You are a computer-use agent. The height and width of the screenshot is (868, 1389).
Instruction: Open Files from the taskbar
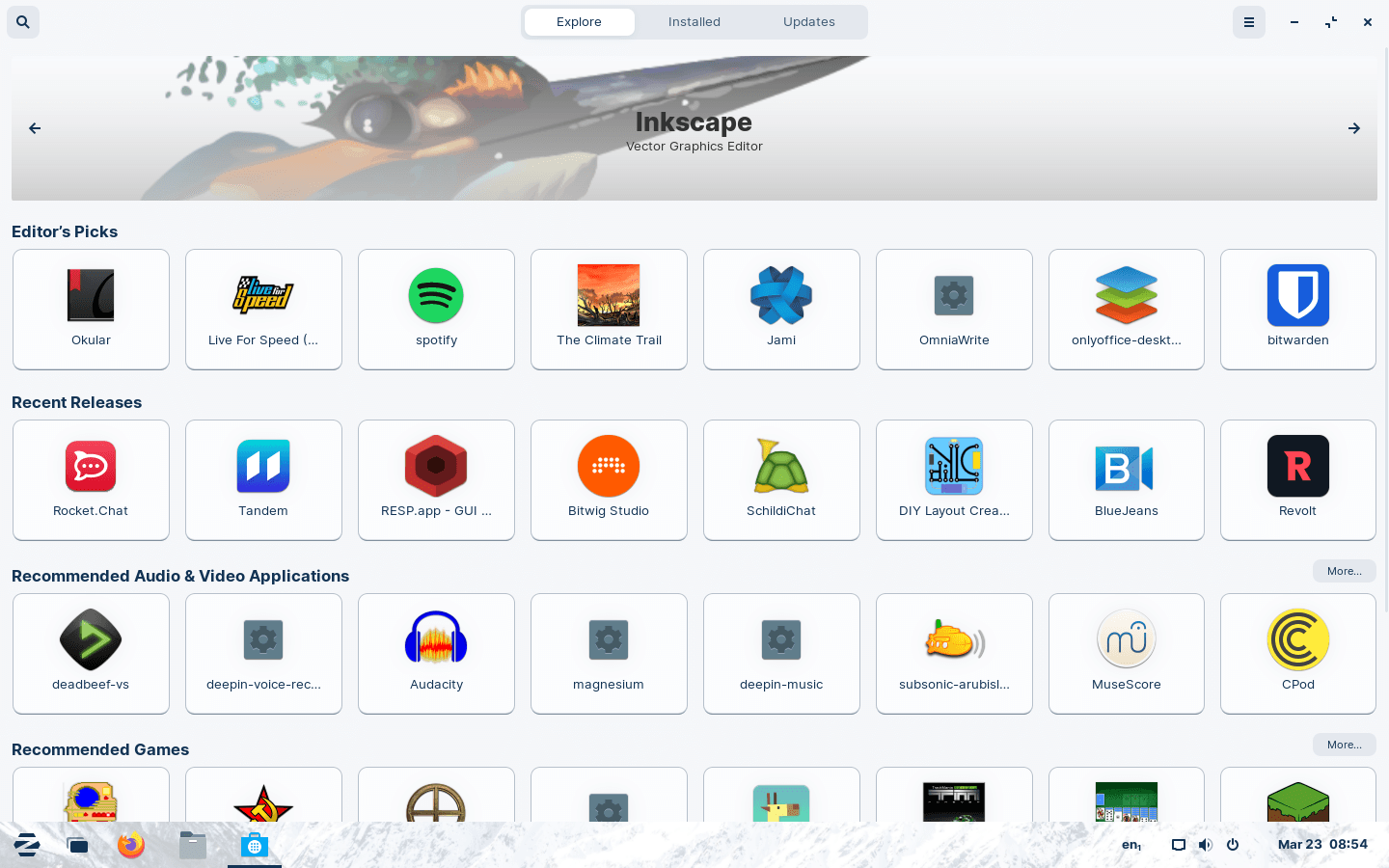(193, 845)
